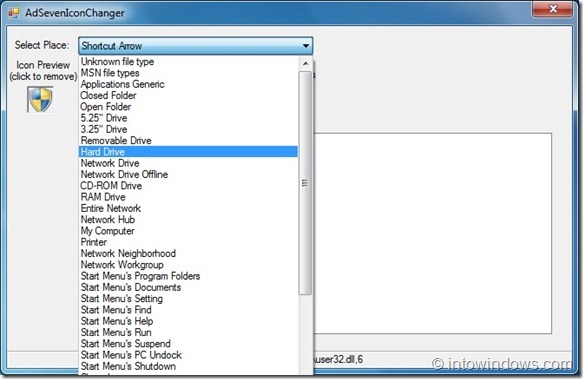Choose Open Folder from the list
Image resolution: width=583 pixels, height=379 pixels.
189,106
